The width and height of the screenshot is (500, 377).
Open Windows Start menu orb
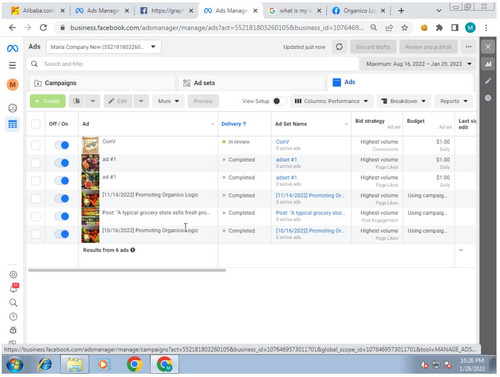pos(15,364)
